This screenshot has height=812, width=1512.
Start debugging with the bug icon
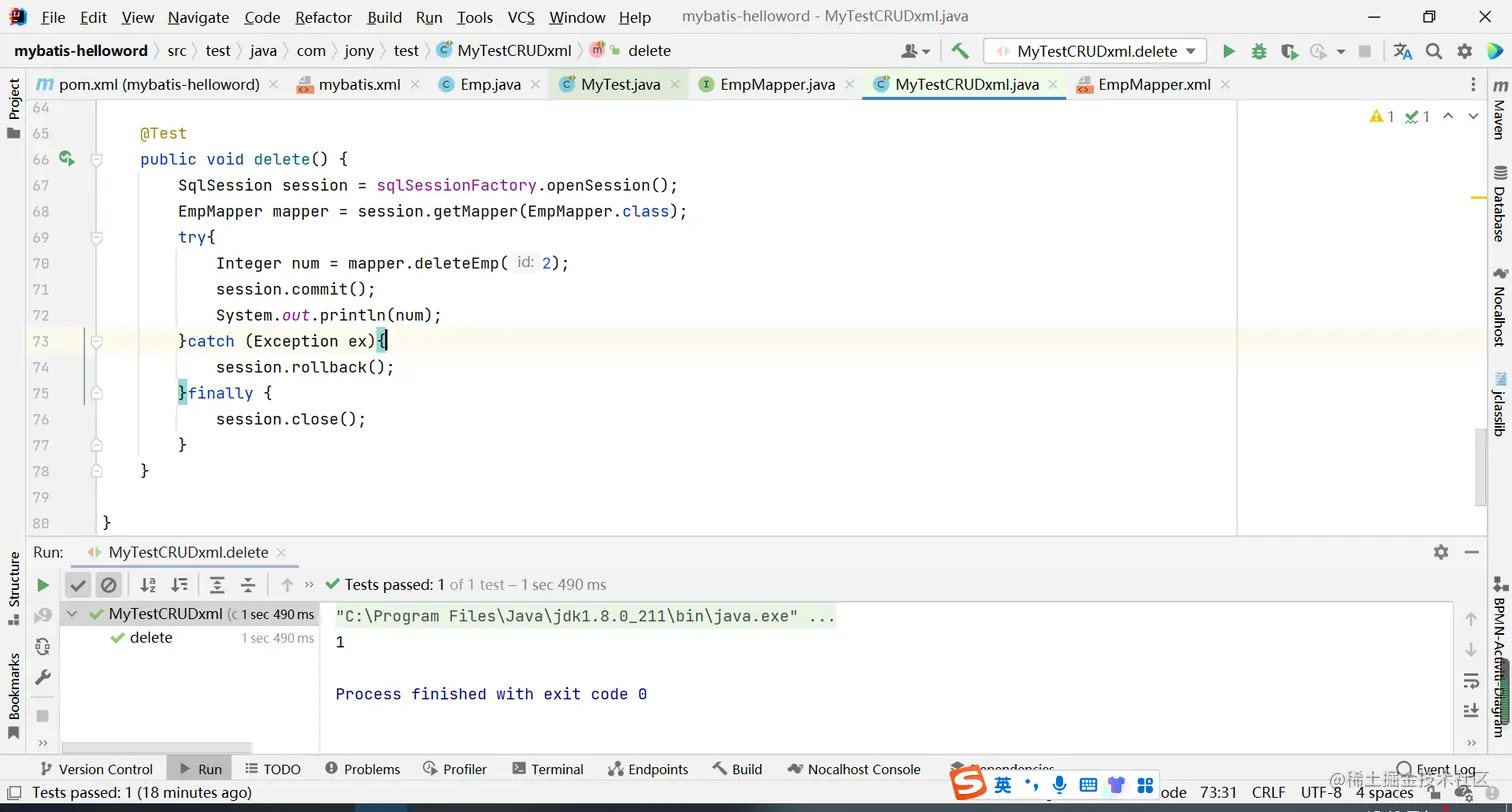click(x=1259, y=51)
